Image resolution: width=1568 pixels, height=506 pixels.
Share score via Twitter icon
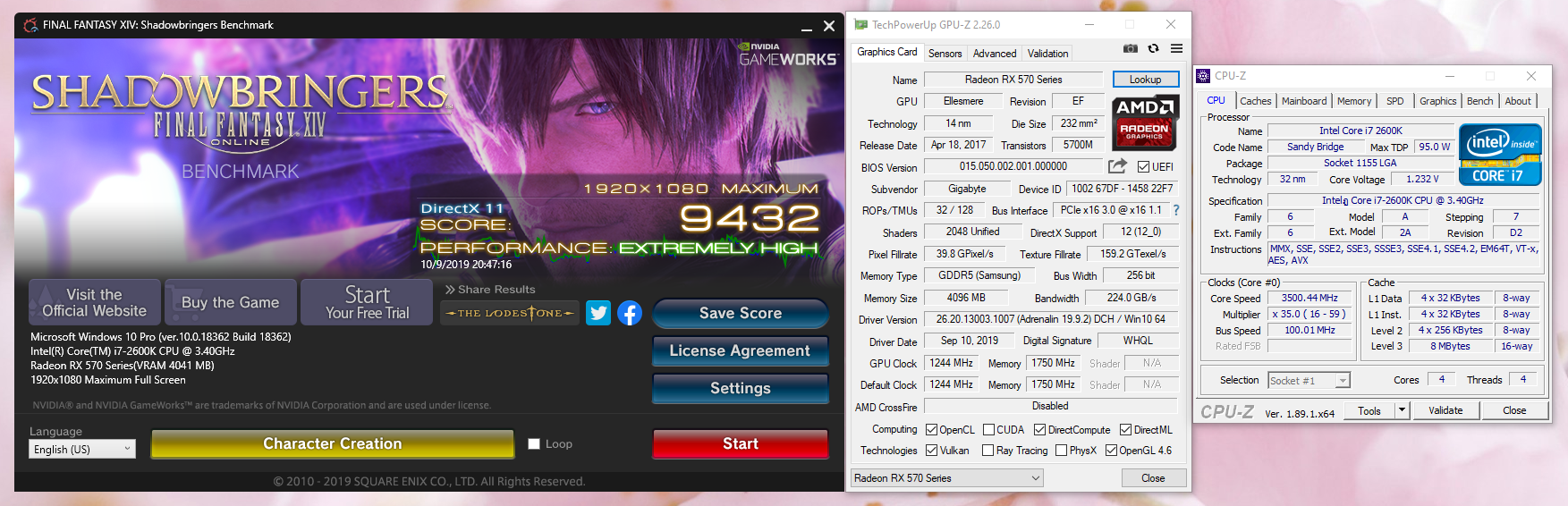(598, 313)
